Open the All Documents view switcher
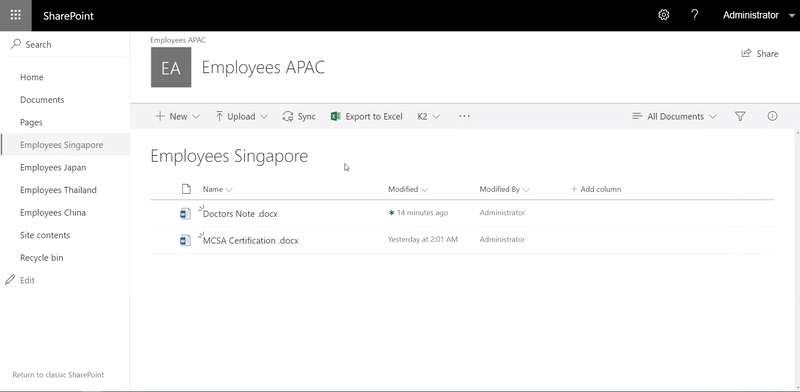 click(x=674, y=116)
